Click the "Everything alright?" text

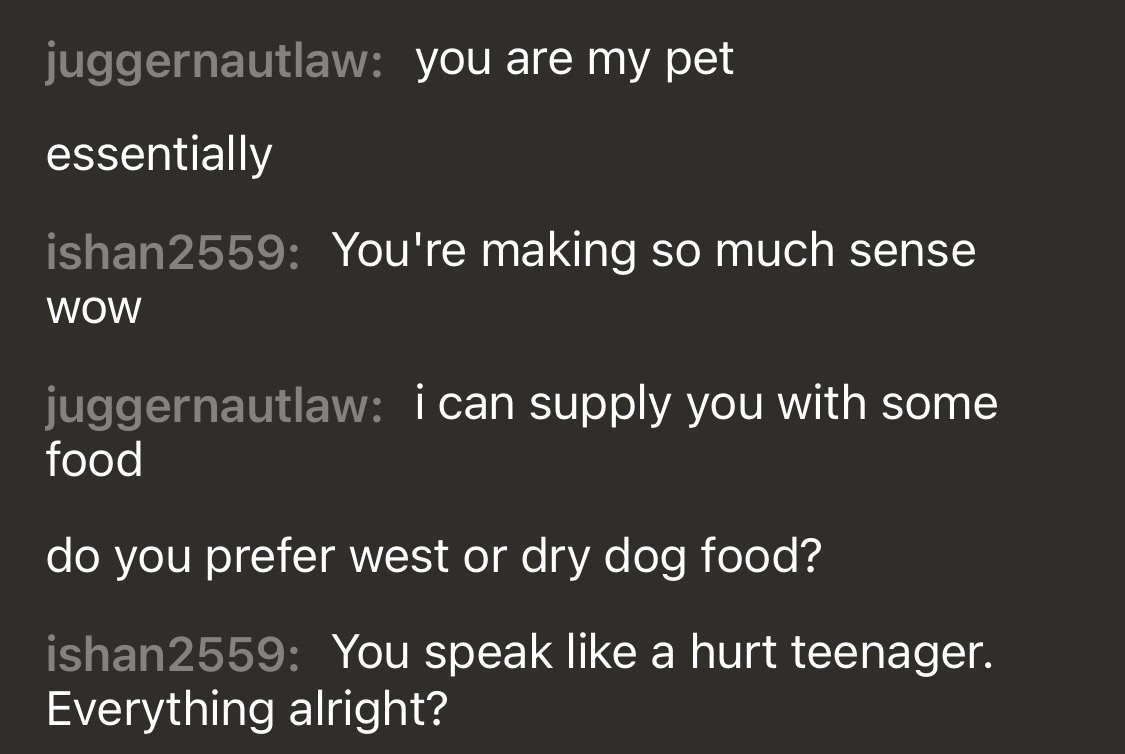[247, 710]
